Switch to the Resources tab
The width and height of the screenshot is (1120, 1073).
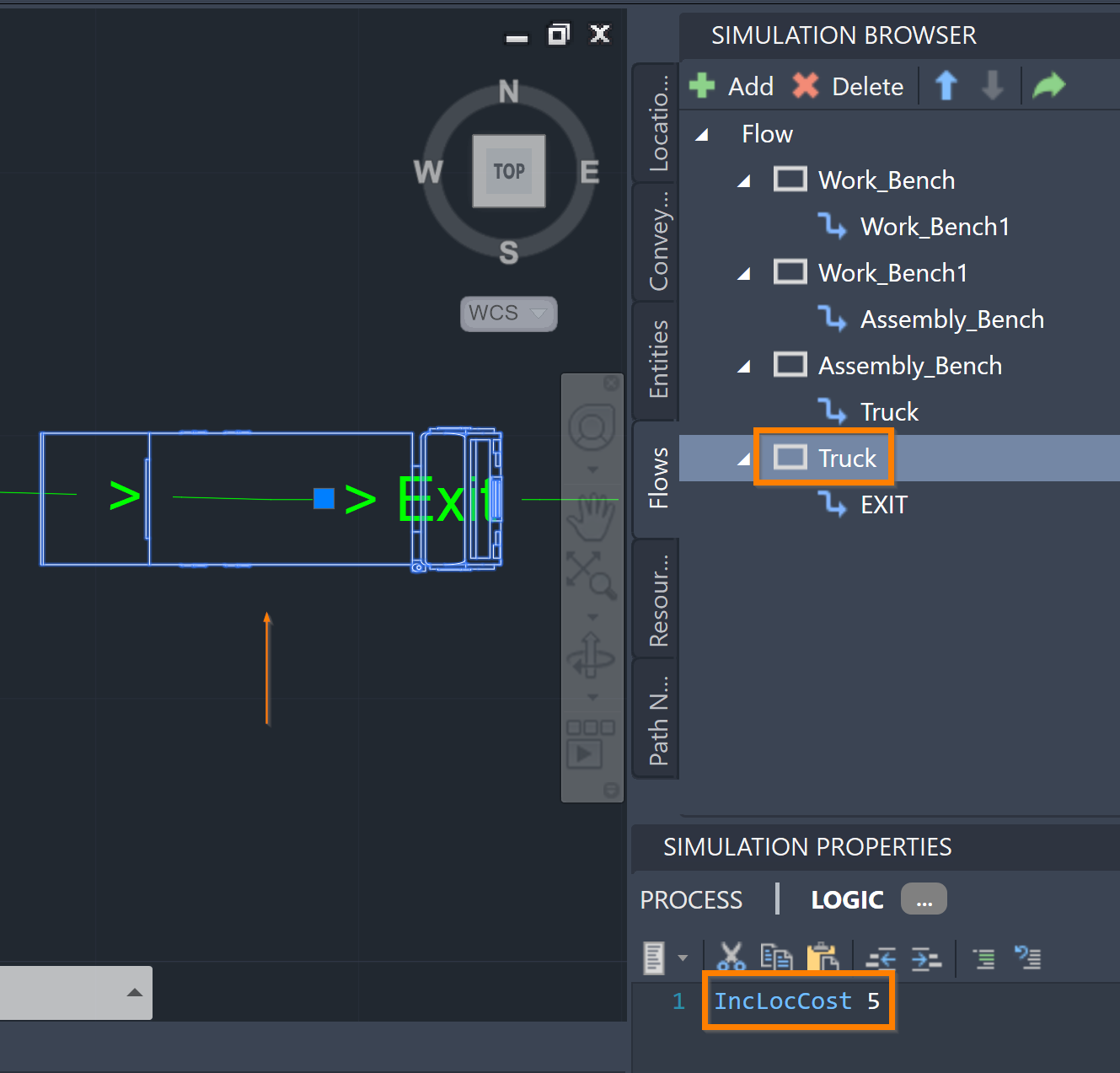[657, 598]
